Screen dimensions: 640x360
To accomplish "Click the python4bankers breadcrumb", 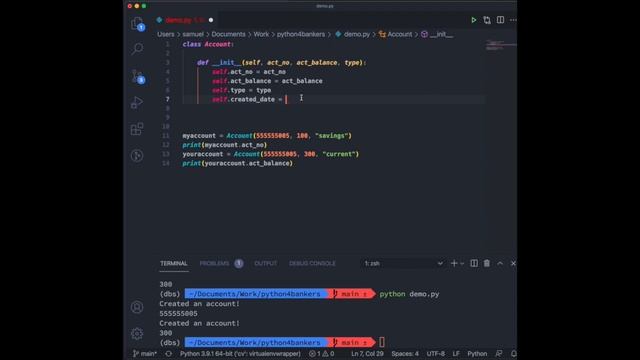I will (x=301, y=34).
